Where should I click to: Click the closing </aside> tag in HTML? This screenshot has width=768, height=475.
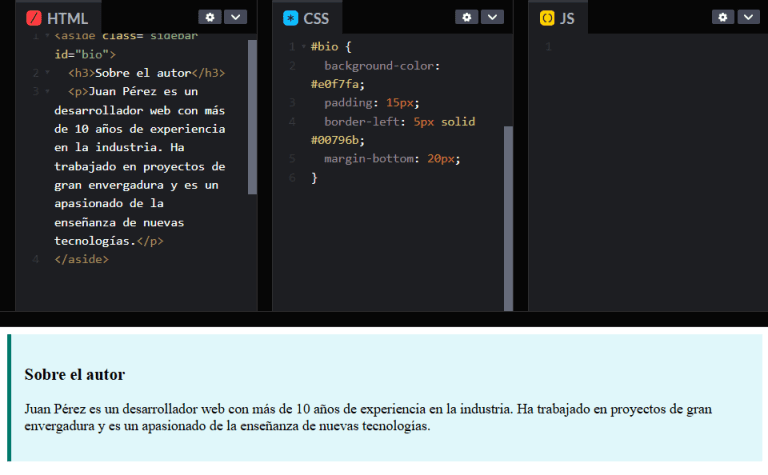(x=81, y=259)
